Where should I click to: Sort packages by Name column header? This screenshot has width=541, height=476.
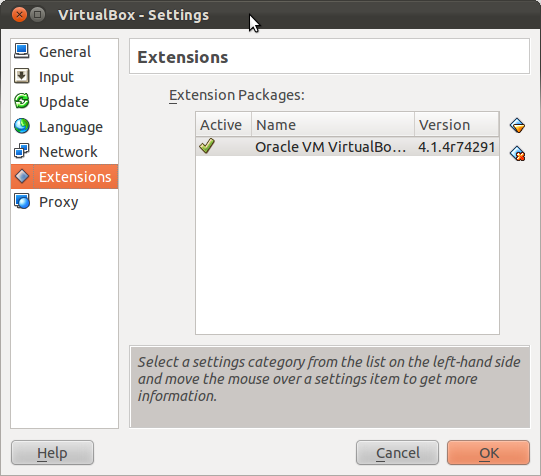point(333,125)
